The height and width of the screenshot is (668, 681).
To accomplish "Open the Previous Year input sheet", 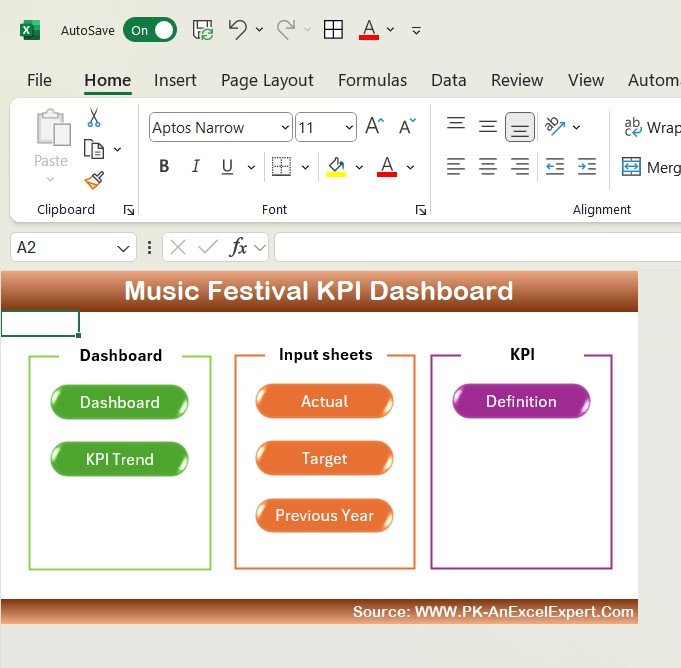I will 324,516.
